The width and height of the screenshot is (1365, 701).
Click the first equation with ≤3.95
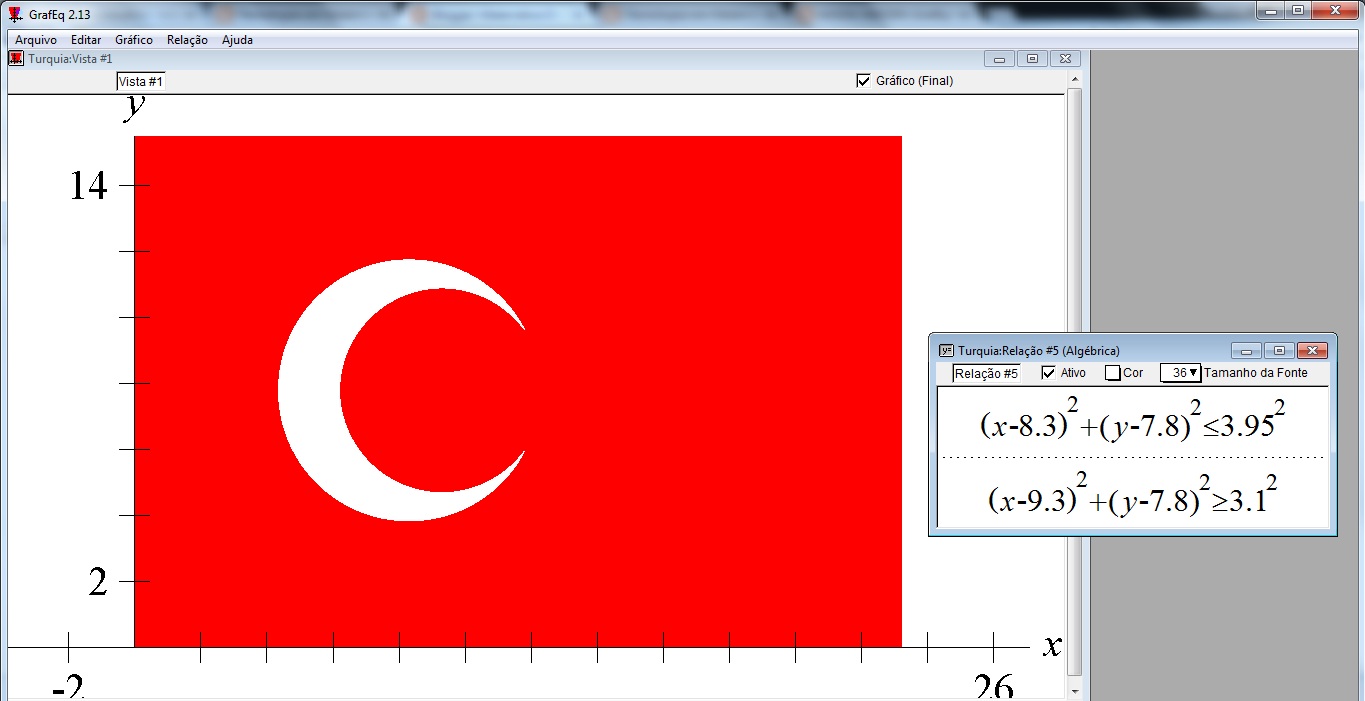[x=1132, y=420]
